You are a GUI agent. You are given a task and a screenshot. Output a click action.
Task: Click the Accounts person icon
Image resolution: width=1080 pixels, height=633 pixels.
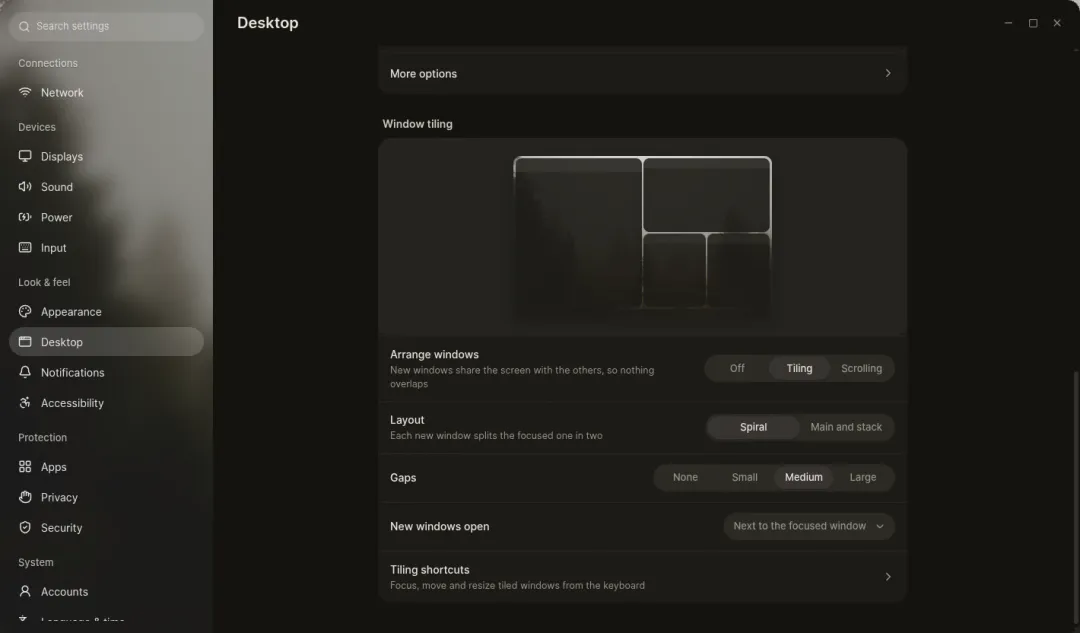click(x=25, y=591)
